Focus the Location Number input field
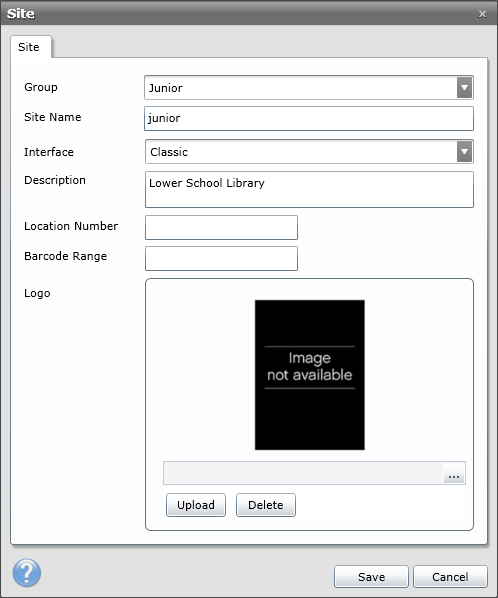Image resolution: width=498 pixels, height=598 pixels. [221, 227]
